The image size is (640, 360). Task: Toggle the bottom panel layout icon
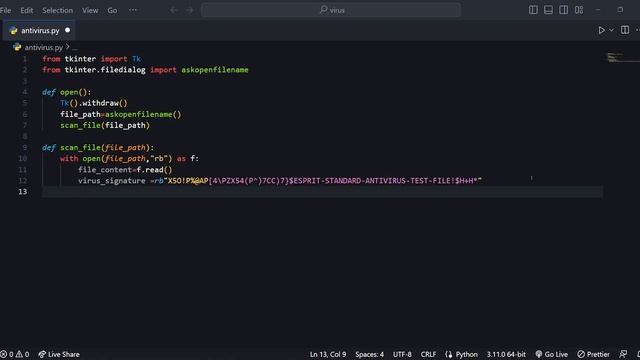click(548, 10)
